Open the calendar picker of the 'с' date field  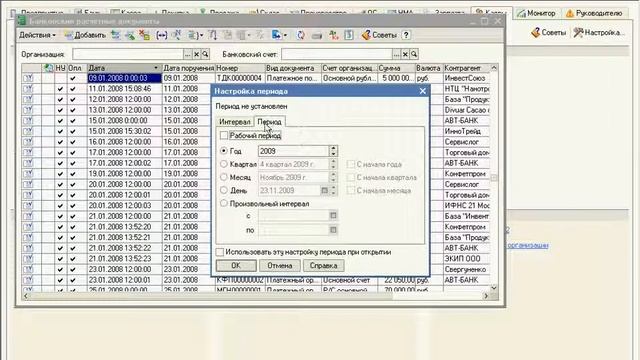[x=333, y=216]
